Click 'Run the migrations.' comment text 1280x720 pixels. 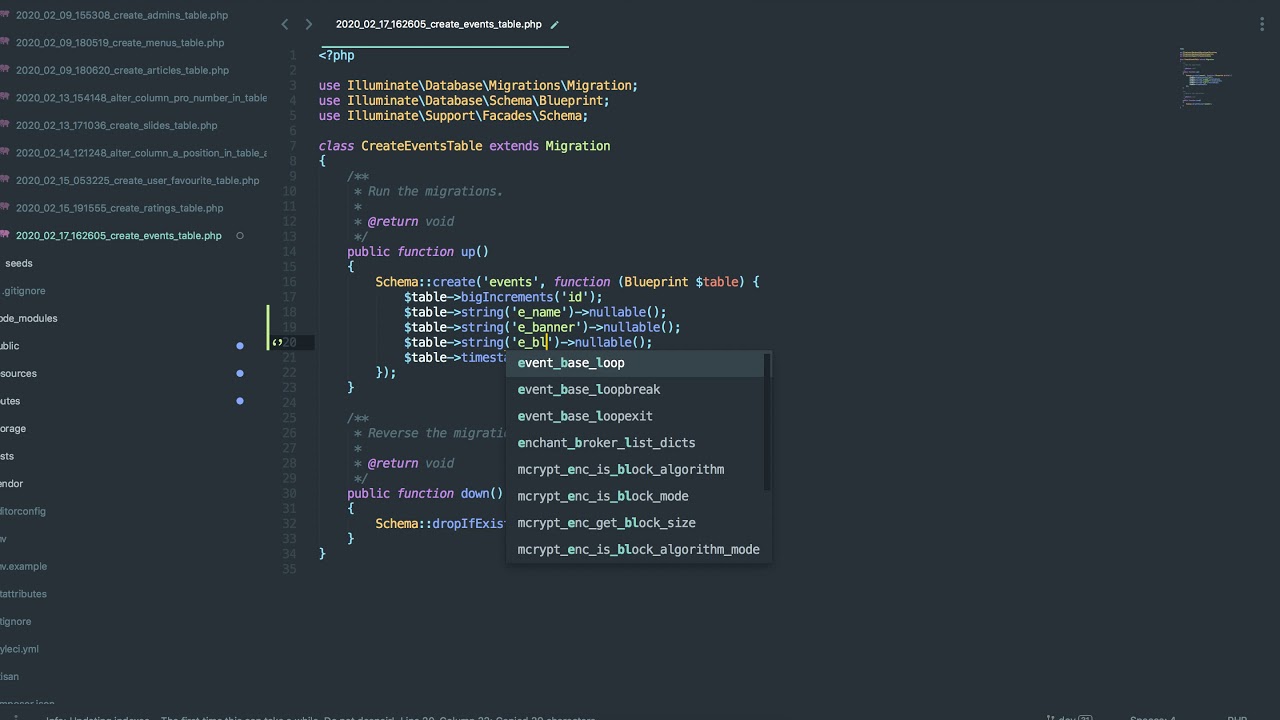click(435, 191)
